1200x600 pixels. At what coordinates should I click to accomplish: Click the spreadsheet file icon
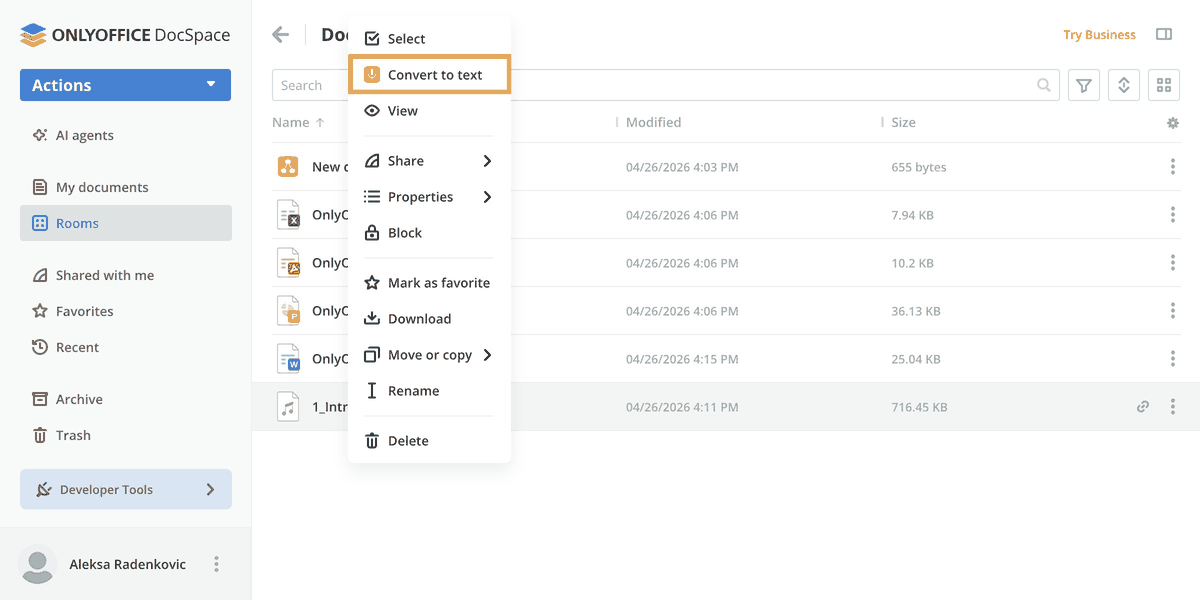(288, 215)
